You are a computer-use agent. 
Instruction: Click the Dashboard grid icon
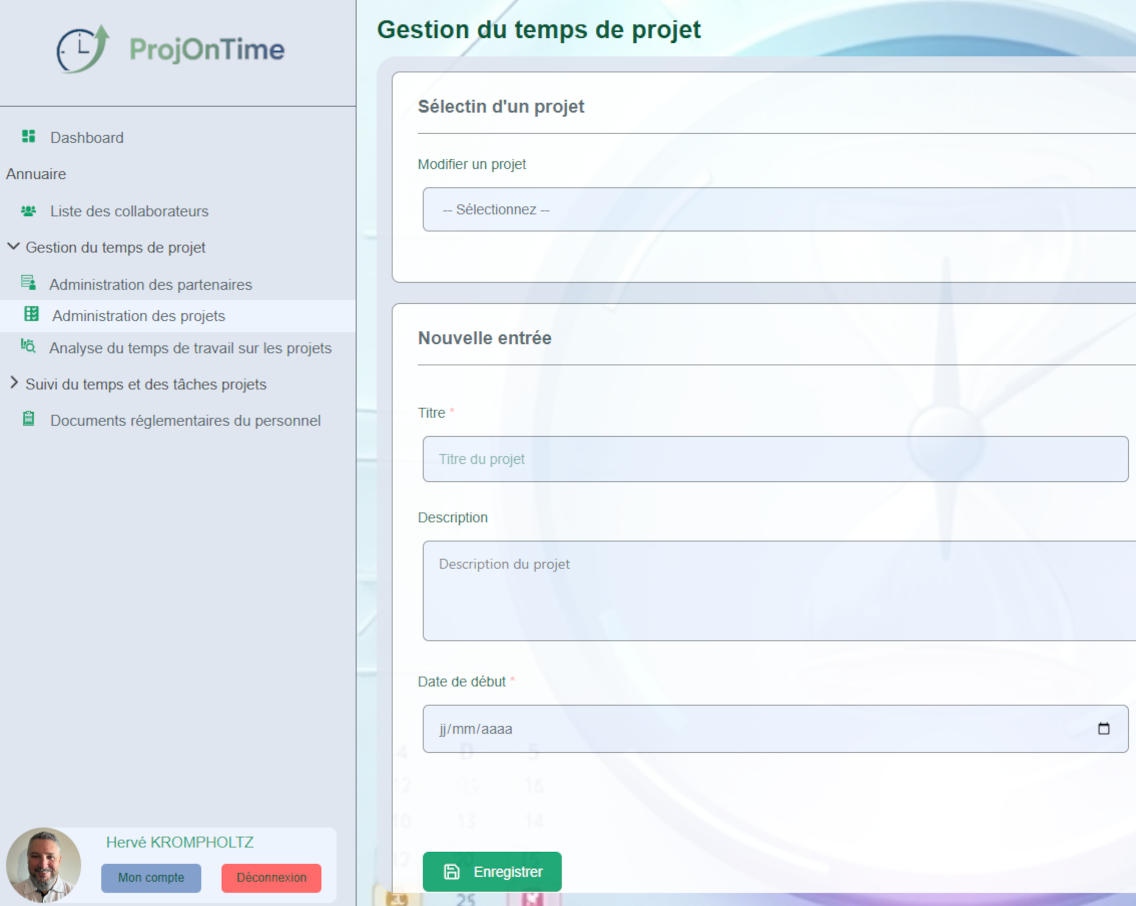point(29,137)
